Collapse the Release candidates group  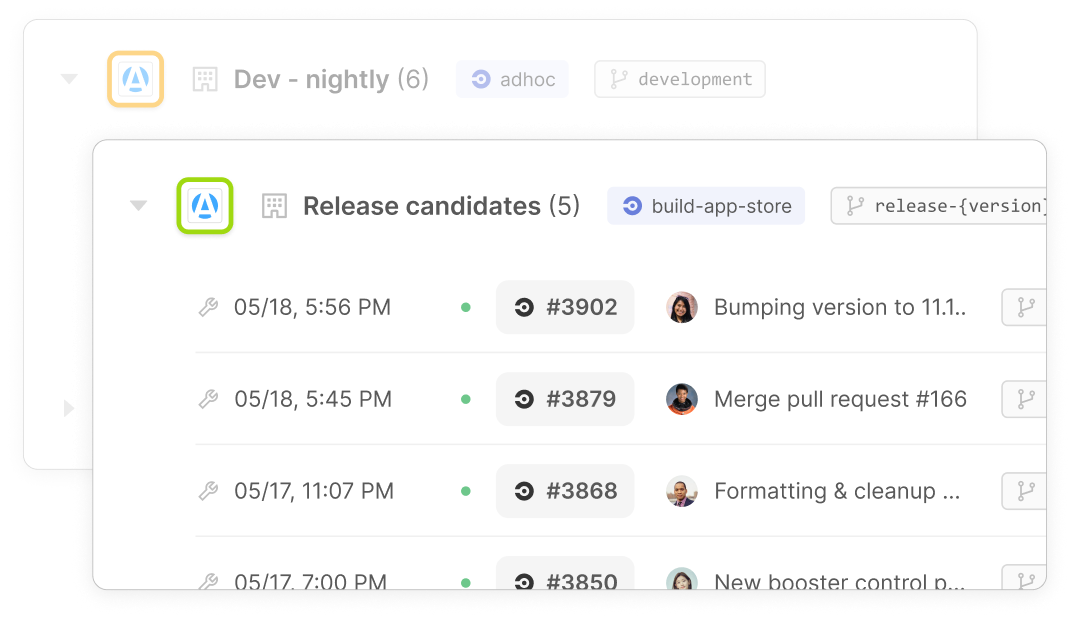coord(139,206)
